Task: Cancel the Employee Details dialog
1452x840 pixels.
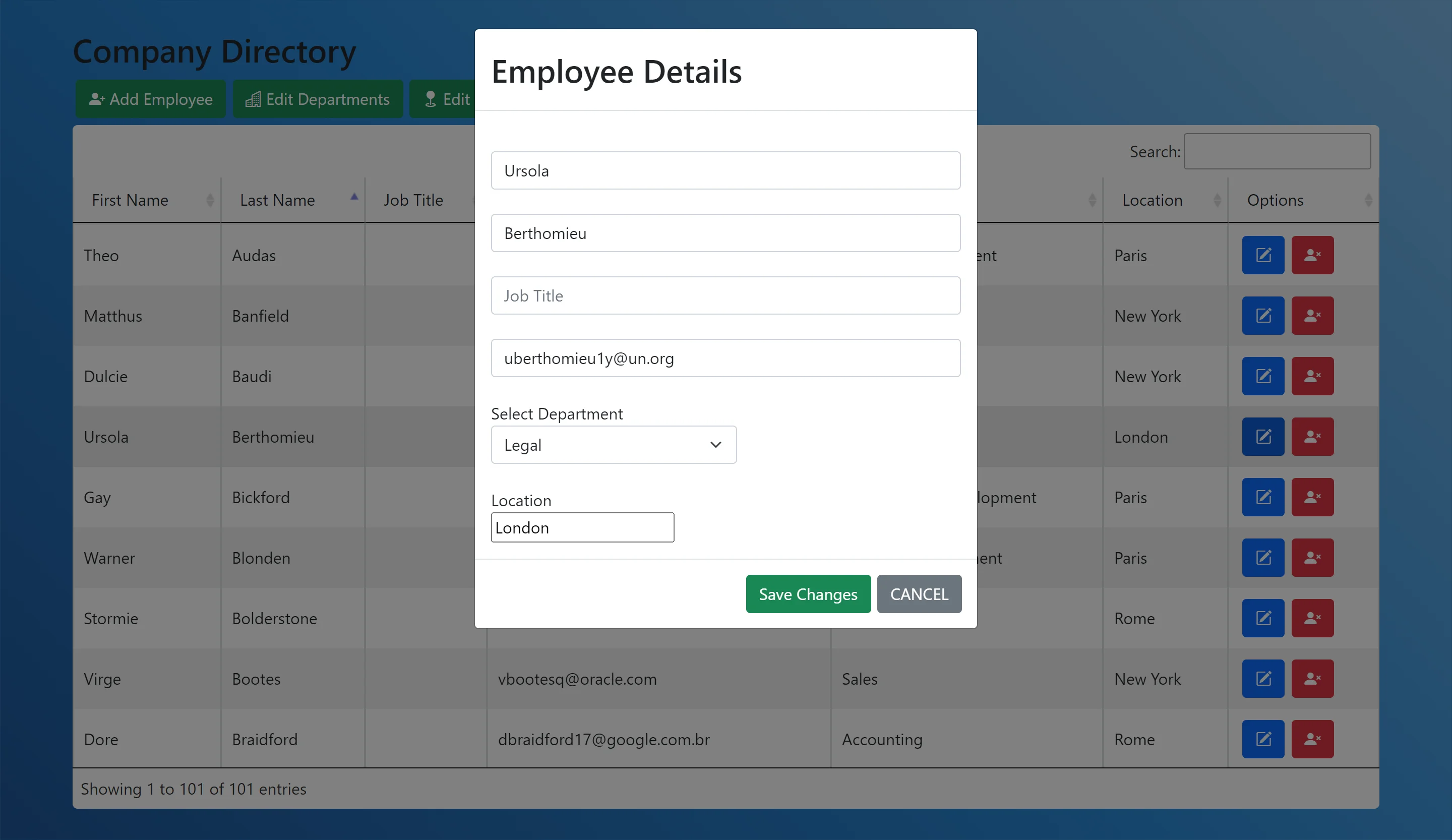Action: point(919,594)
